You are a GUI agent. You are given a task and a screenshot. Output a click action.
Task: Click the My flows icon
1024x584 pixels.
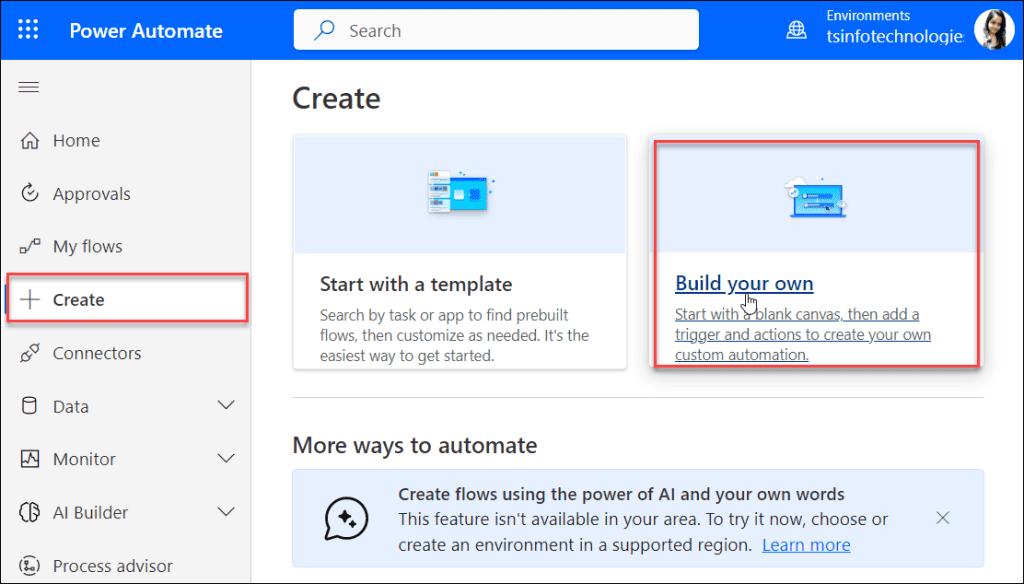click(29, 246)
